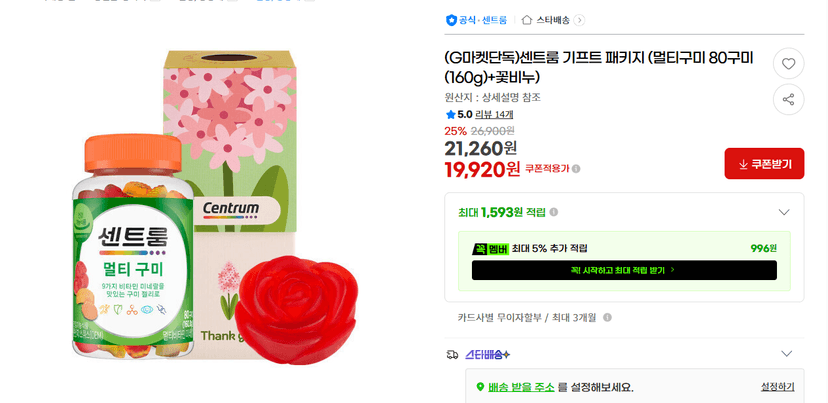Click the delivery truck icon
This screenshot has height=403, width=828.
[452, 354]
